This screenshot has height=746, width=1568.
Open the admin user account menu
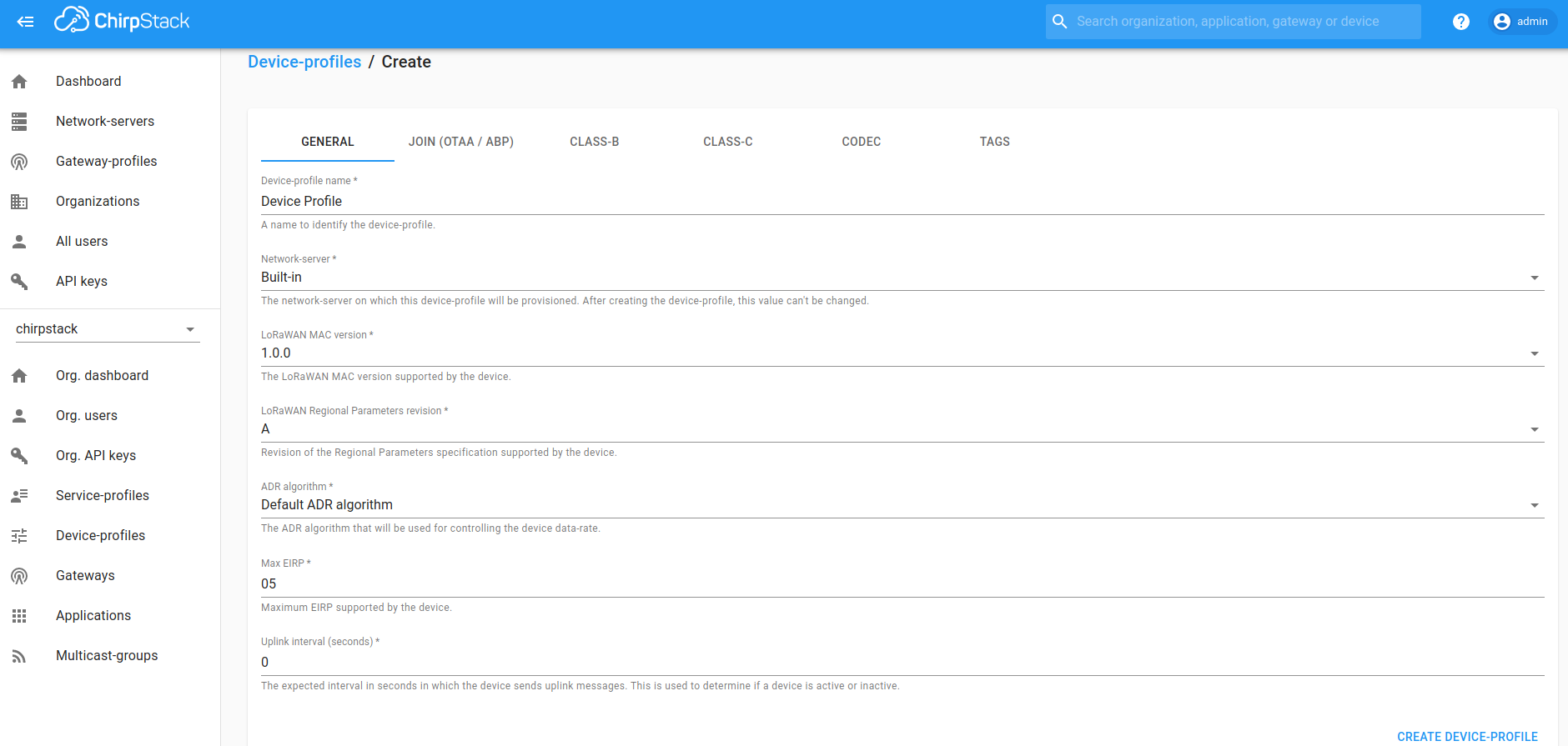1521,22
